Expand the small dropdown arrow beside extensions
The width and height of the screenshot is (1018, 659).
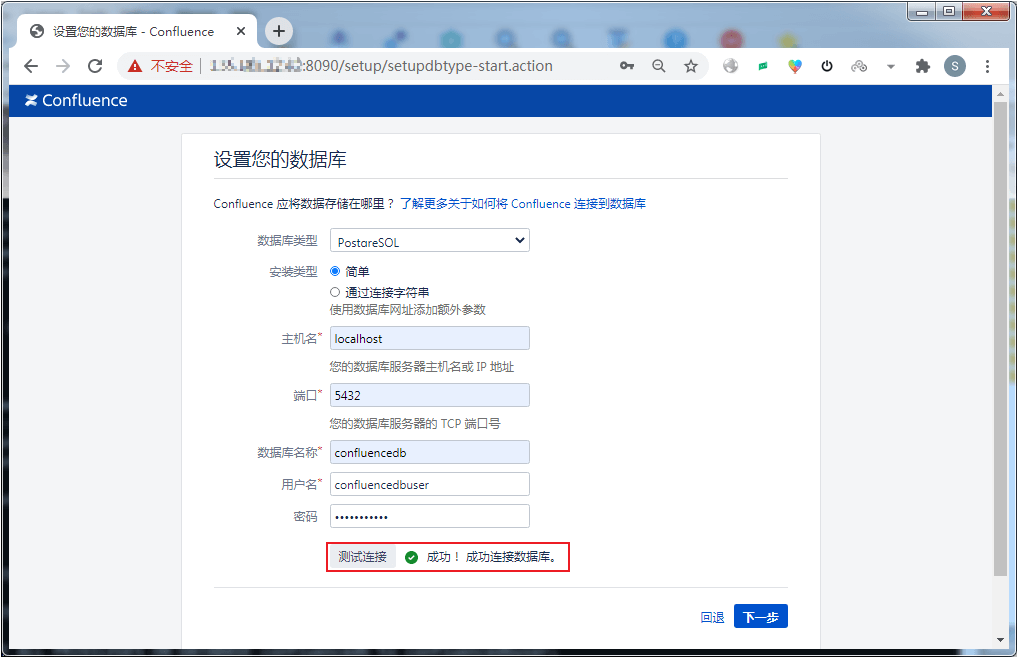[891, 66]
